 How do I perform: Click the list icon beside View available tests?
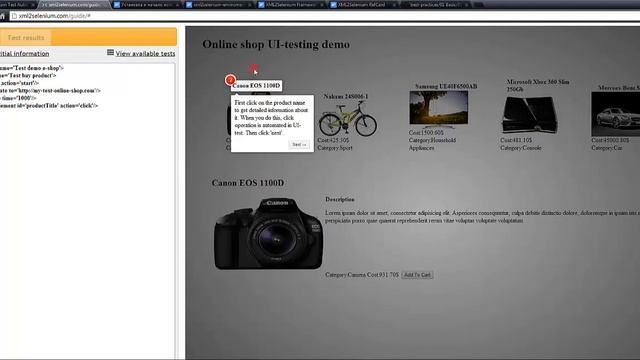(110, 52)
